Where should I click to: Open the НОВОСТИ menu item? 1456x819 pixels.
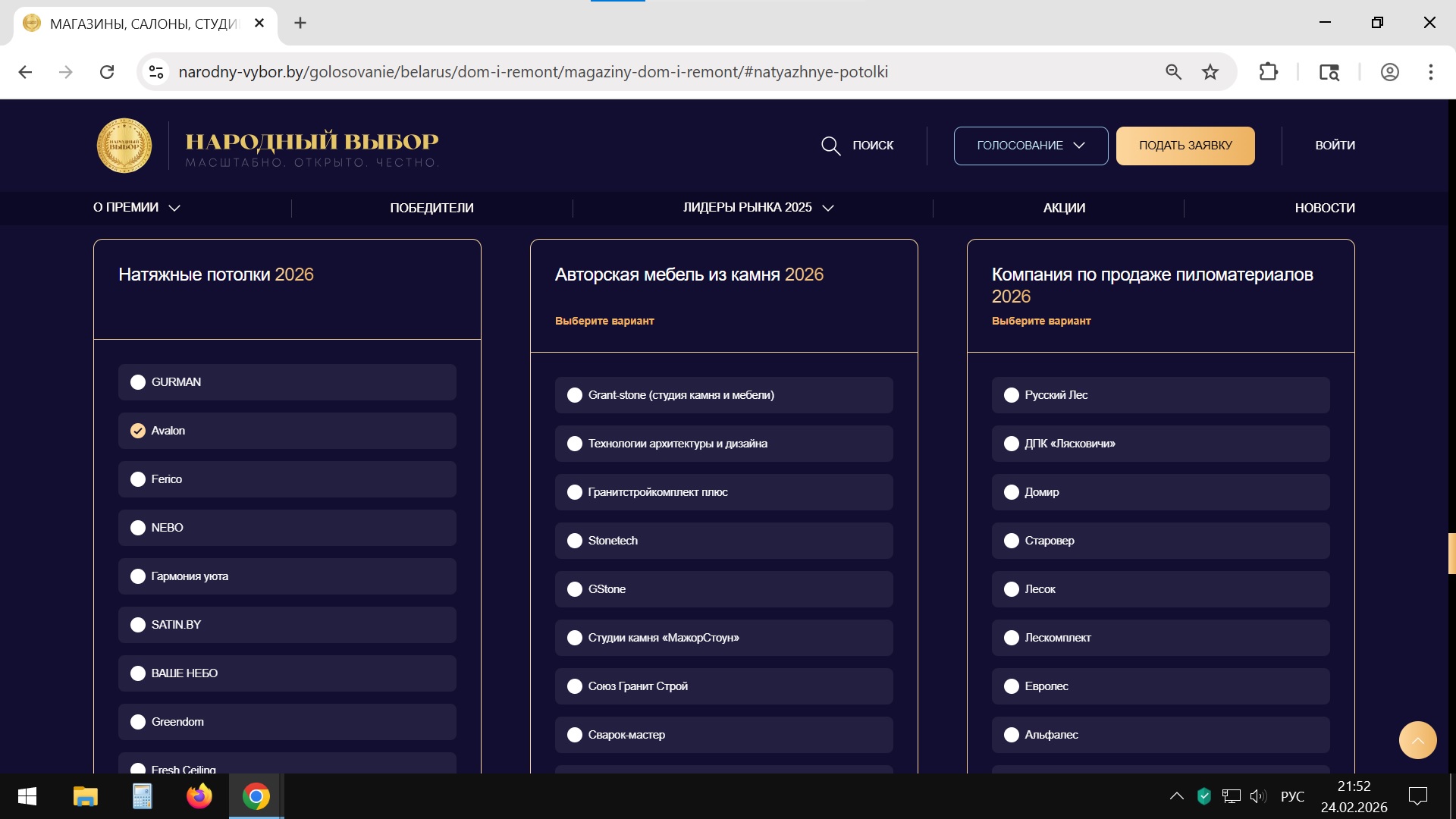[1324, 208]
